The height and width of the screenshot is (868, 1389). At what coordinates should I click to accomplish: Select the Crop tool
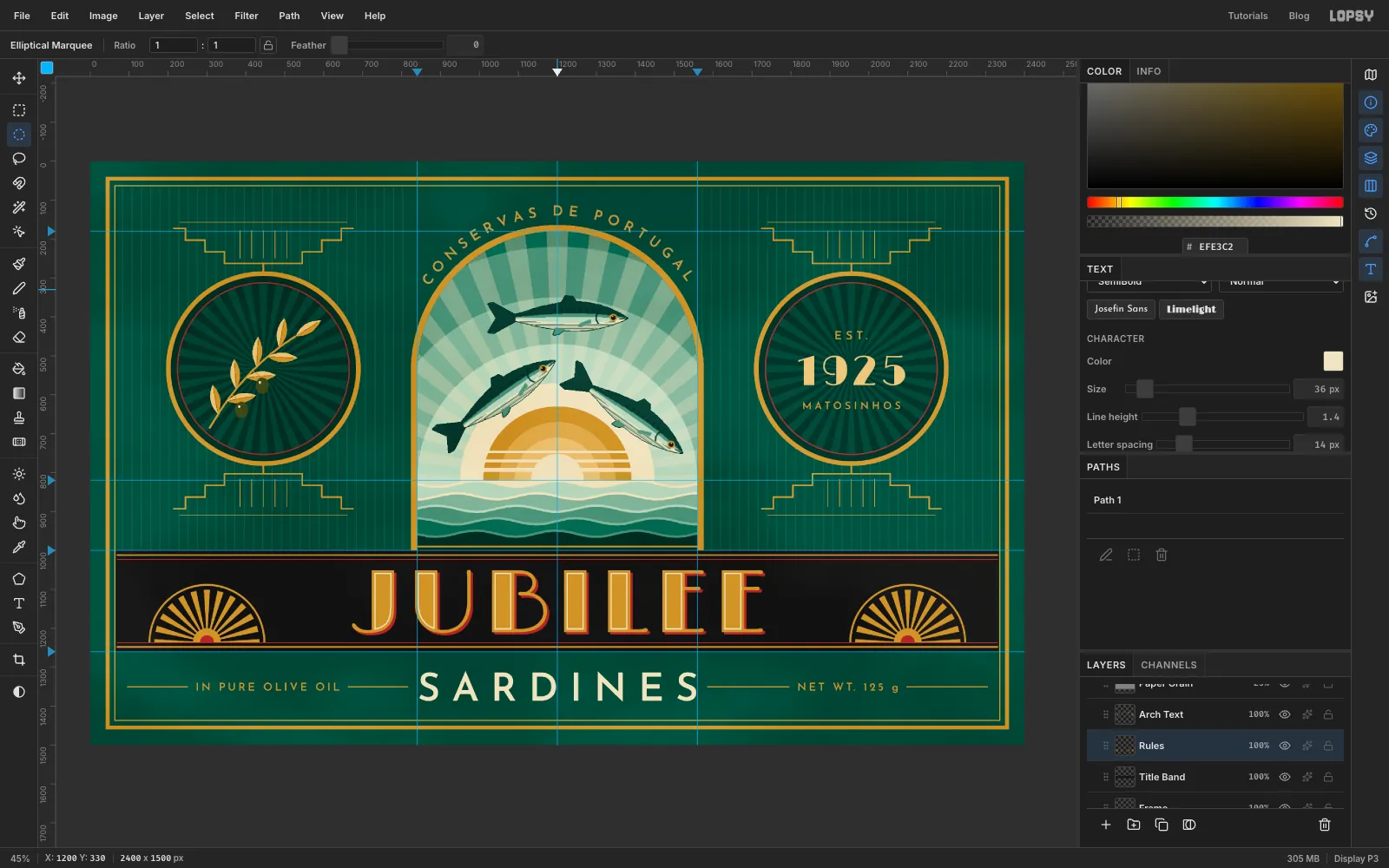tap(19, 660)
